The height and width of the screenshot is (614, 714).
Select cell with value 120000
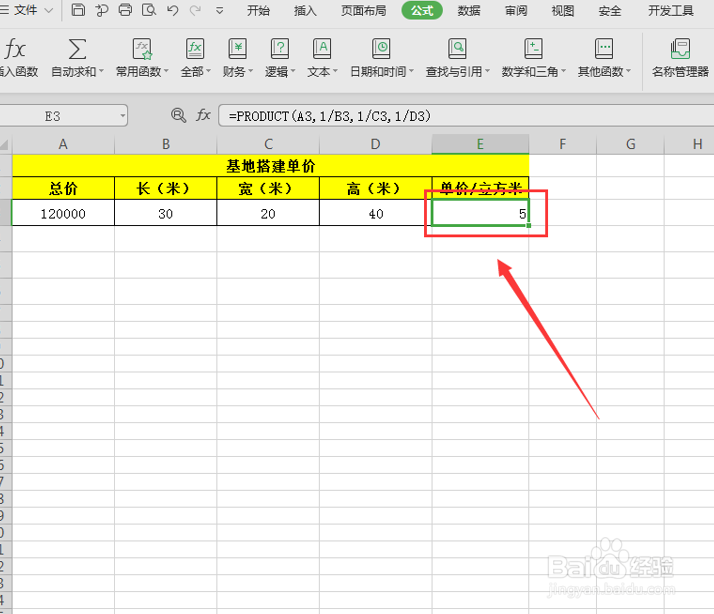pos(63,213)
